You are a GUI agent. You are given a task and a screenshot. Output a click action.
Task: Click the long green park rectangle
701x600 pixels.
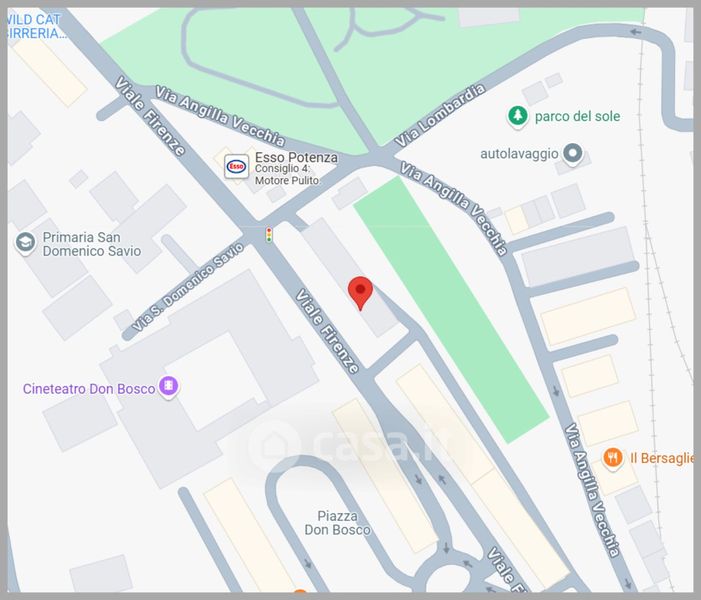[x=451, y=309]
